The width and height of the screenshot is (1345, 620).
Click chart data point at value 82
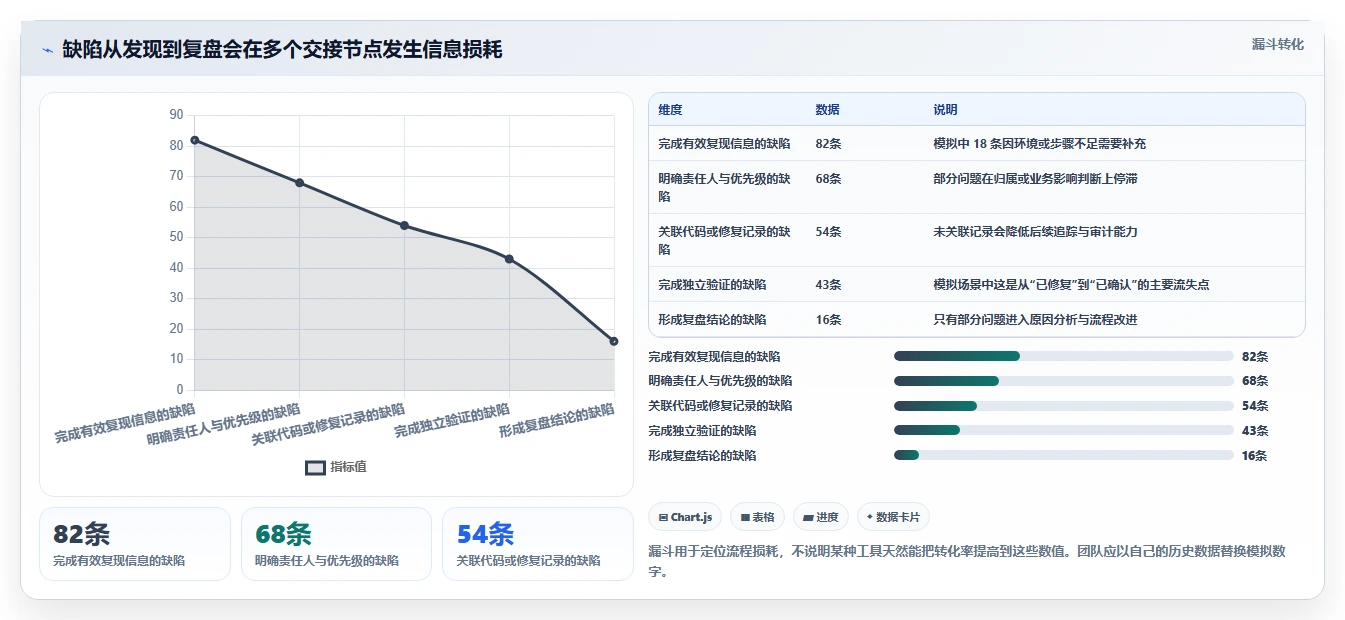pyautogui.click(x=195, y=140)
